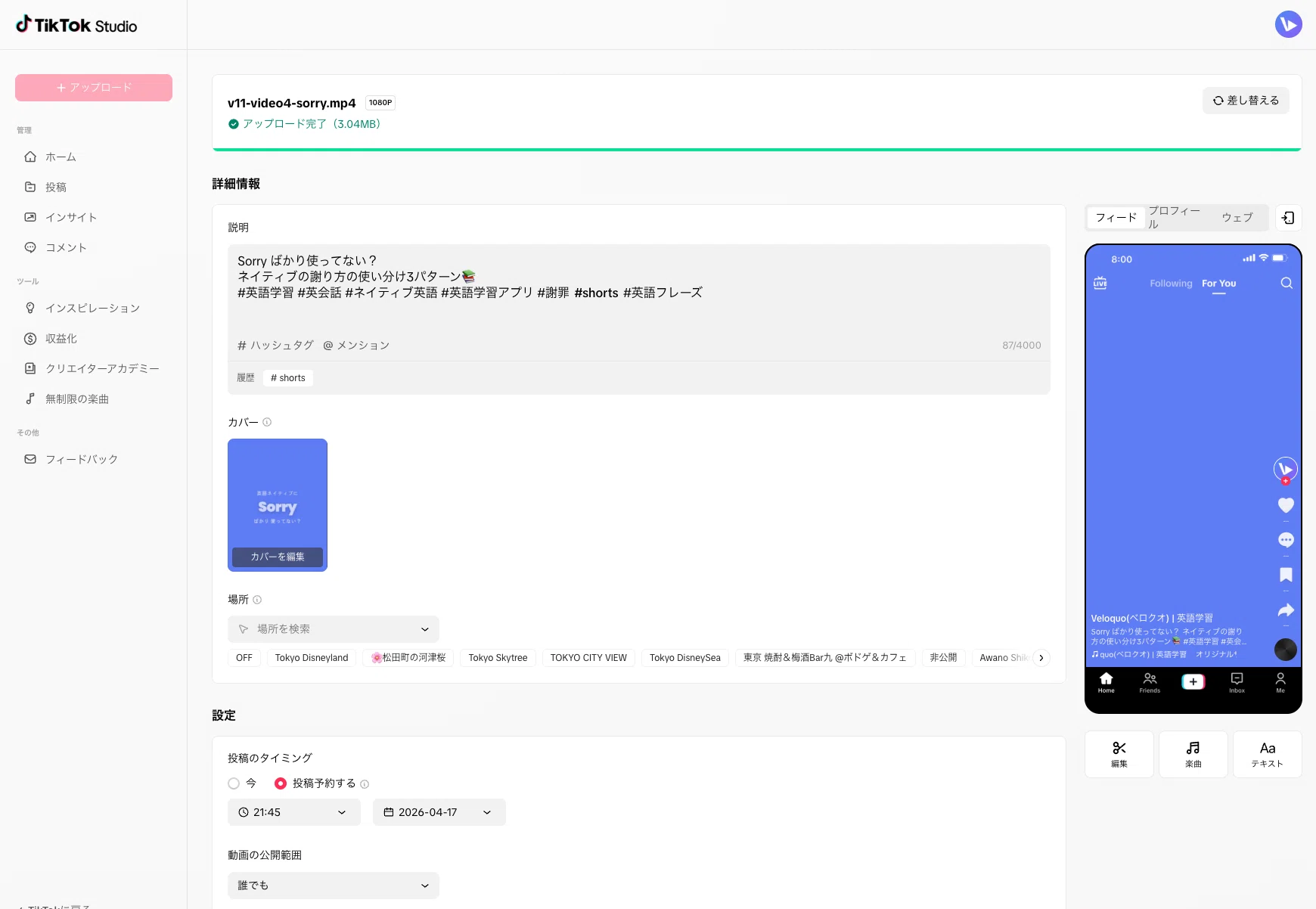The width and height of the screenshot is (1316, 909).
Task: Select the # shorts history tag
Action: [288, 378]
